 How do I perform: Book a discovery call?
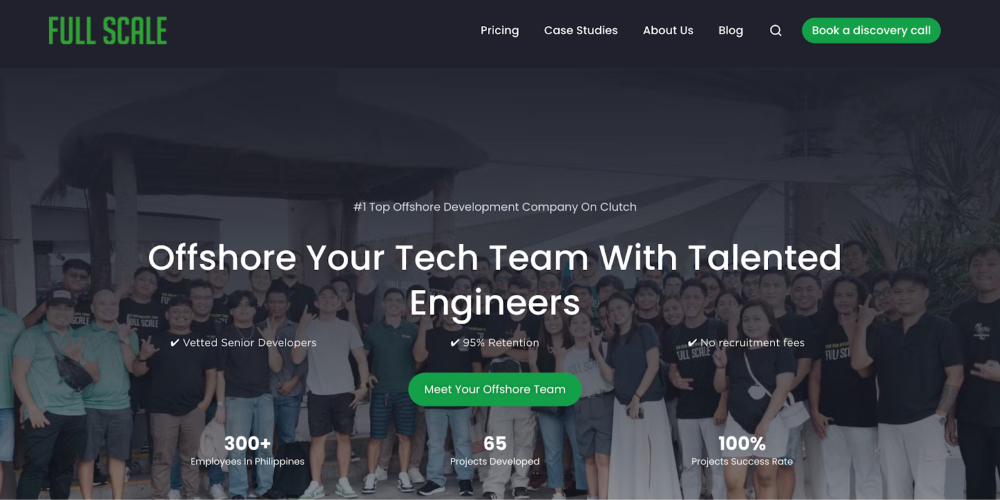tap(871, 31)
